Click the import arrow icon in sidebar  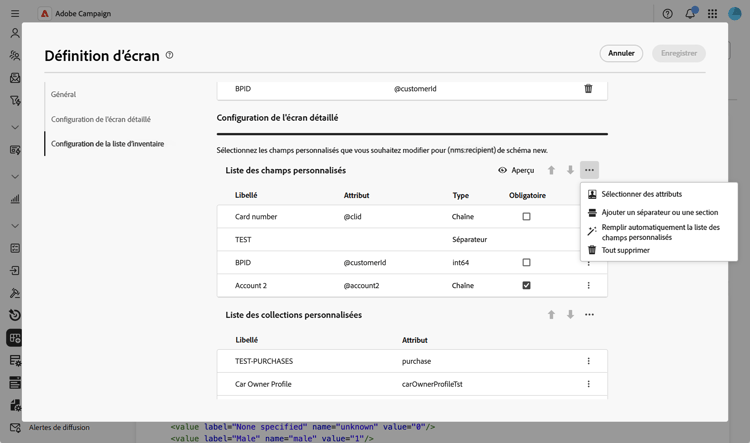15,270
